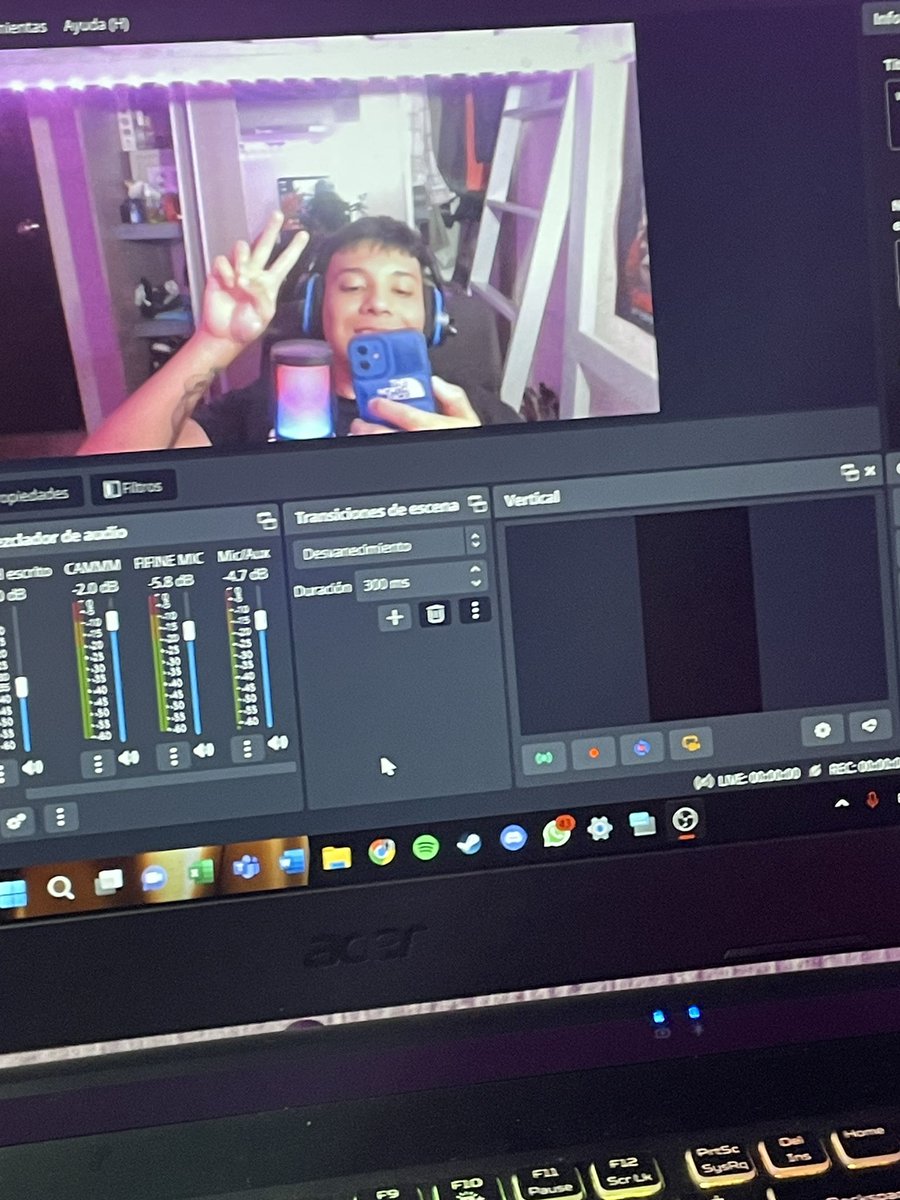
Task: Open Excel from the taskbar
Action: 201,871
